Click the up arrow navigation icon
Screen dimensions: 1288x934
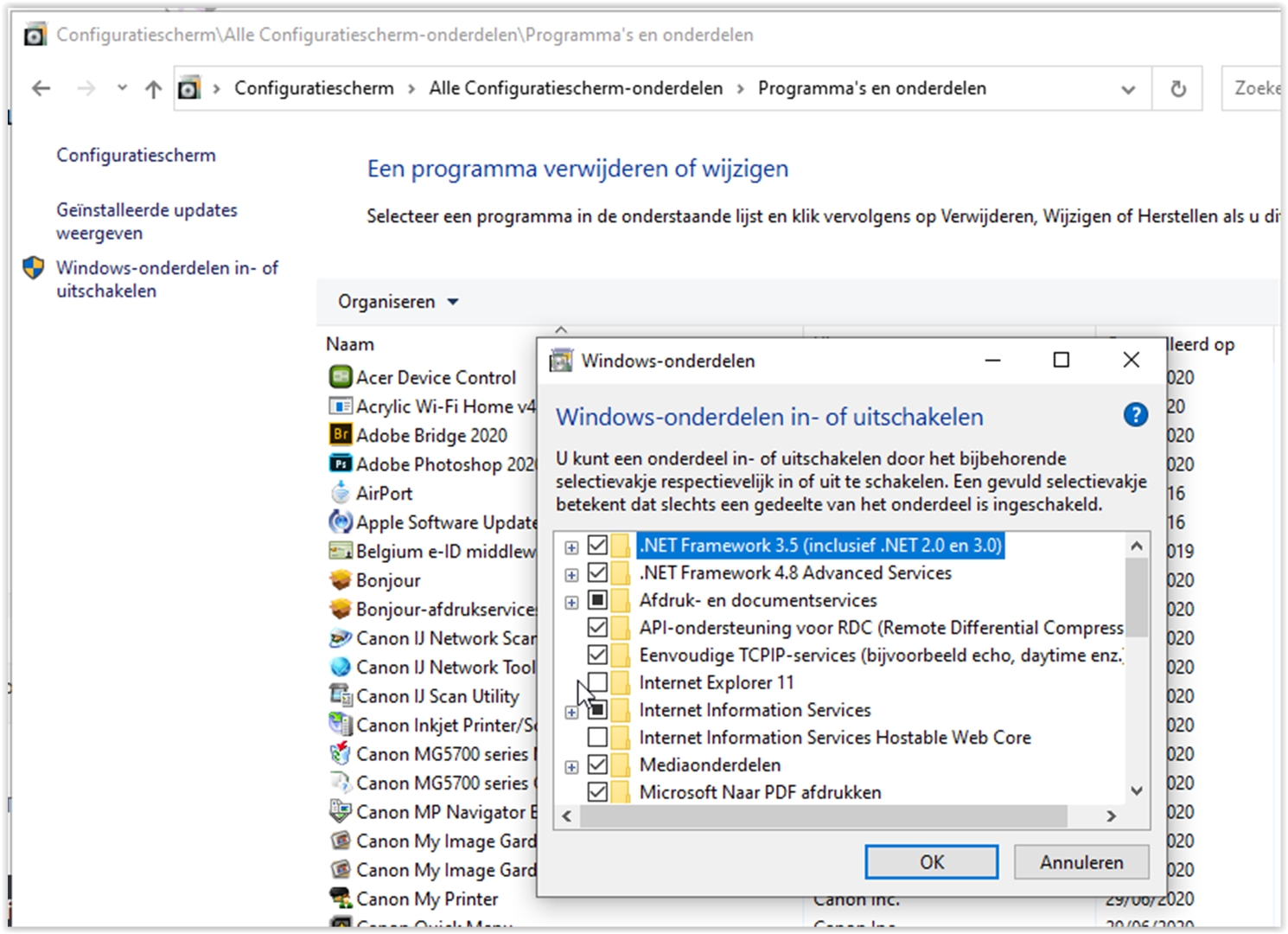(x=154, y=89)
